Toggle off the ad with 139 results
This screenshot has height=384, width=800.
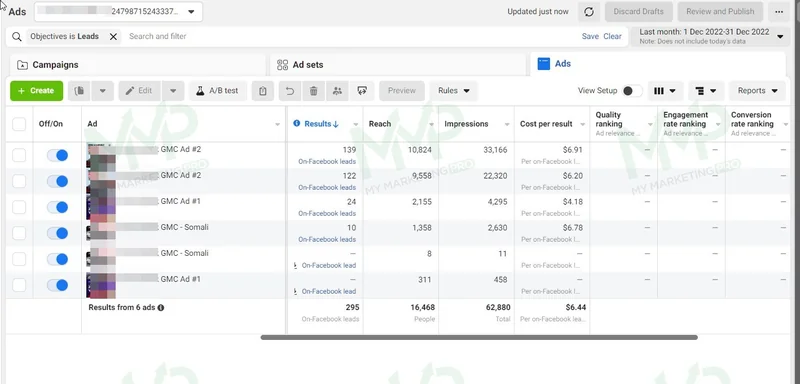click(x=58, y=155)
